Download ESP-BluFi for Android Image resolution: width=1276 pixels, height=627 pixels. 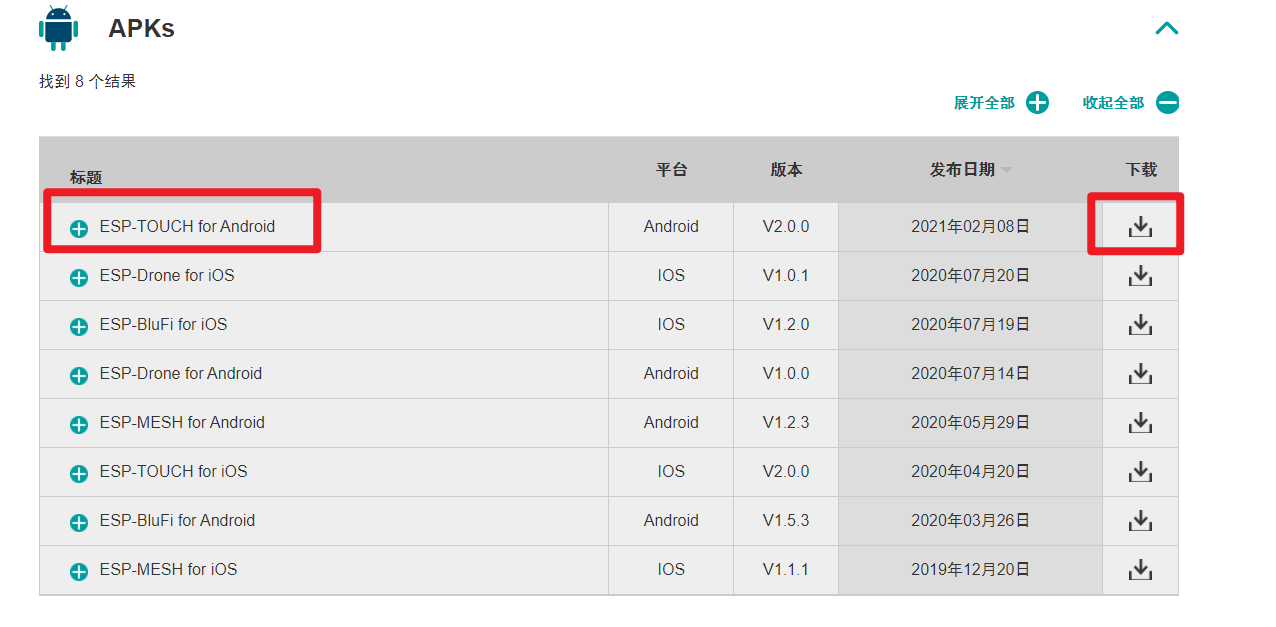tap(1140, 520)
